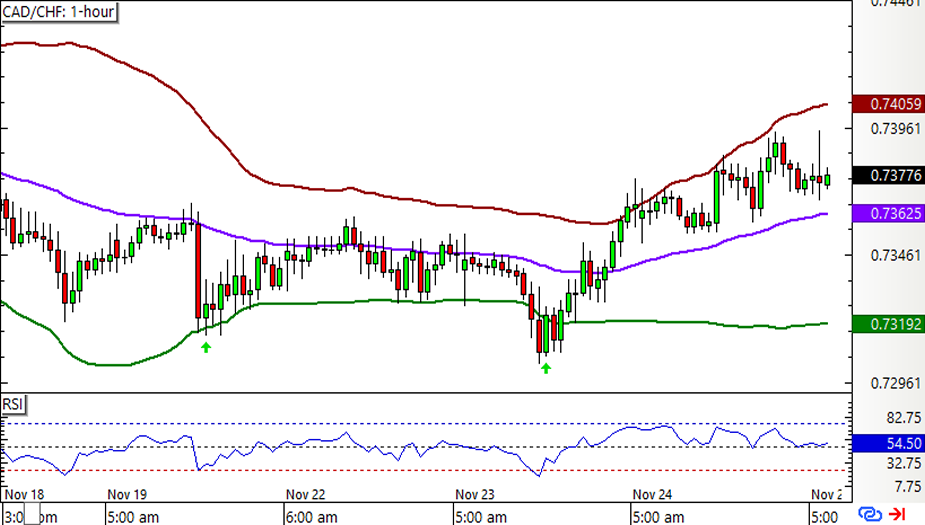
Task: Select the current price tag 0.73776
Action: tap(888, 175)
